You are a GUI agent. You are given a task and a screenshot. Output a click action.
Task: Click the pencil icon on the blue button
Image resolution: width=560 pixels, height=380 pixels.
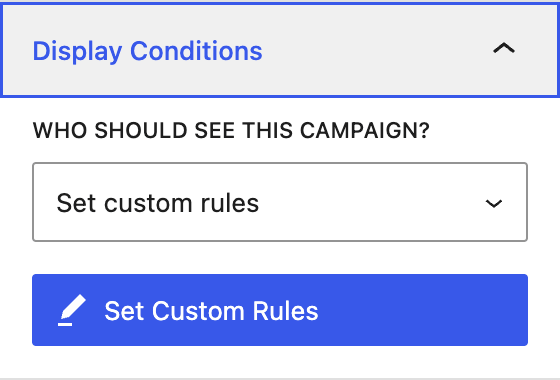72,310
